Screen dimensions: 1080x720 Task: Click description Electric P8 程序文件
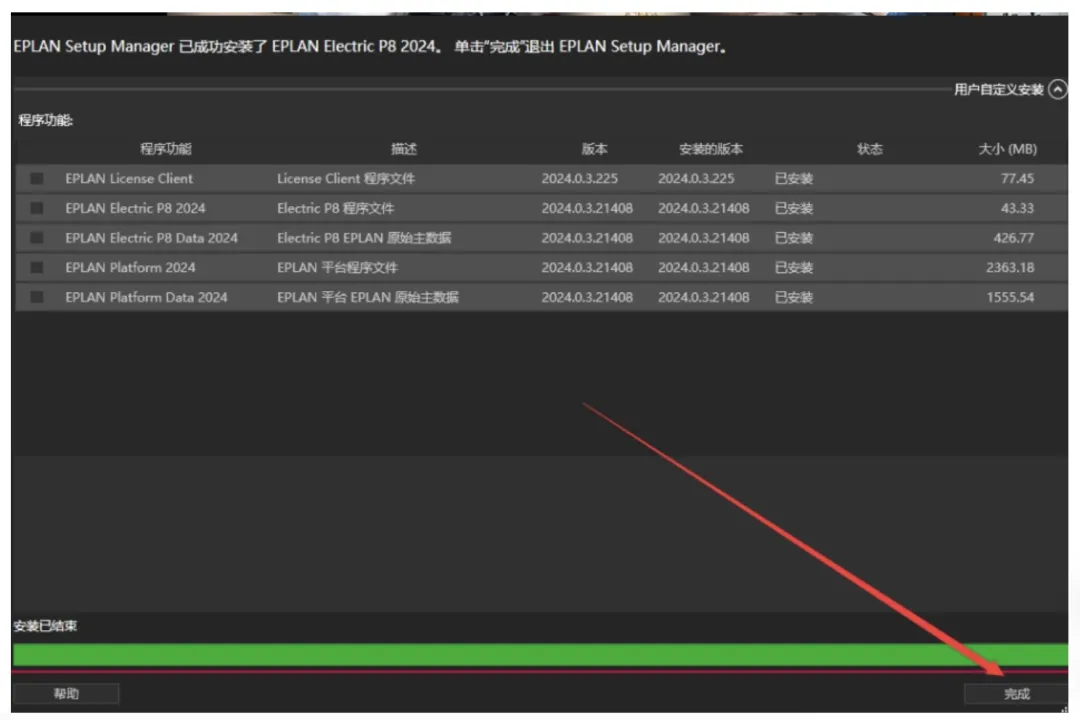[335, 208]
